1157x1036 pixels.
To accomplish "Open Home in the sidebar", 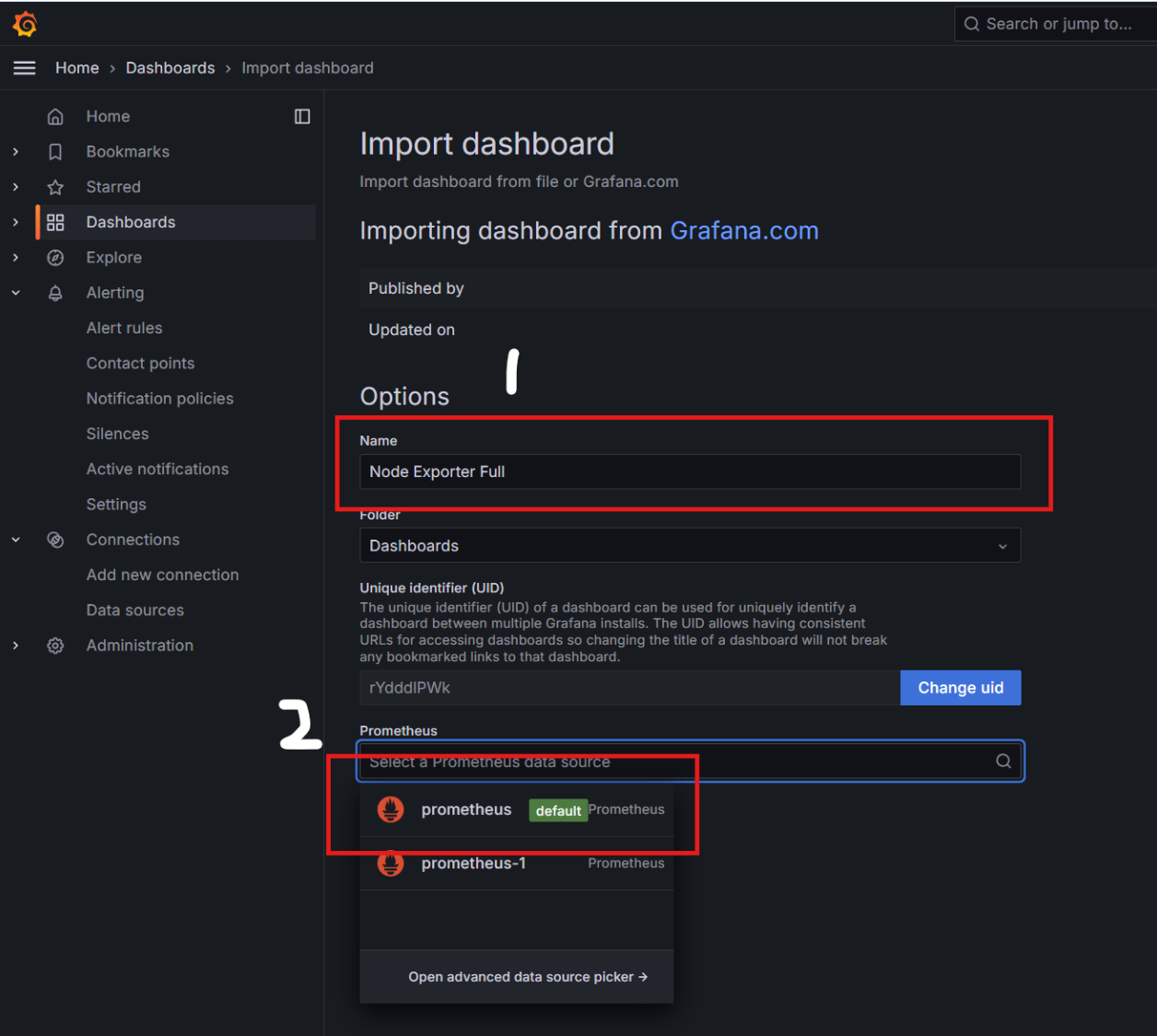I will point(108,117).
